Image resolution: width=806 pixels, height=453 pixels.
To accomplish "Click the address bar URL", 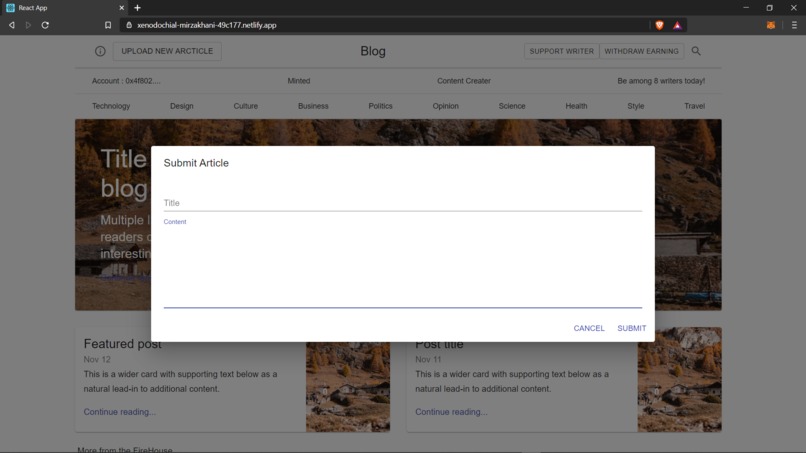I will point(207,25).
